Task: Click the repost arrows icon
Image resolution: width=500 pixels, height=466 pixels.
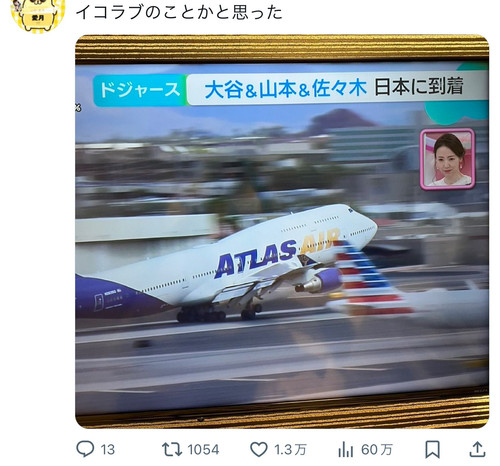Action: pyautogui.click(x=172, y=449)
